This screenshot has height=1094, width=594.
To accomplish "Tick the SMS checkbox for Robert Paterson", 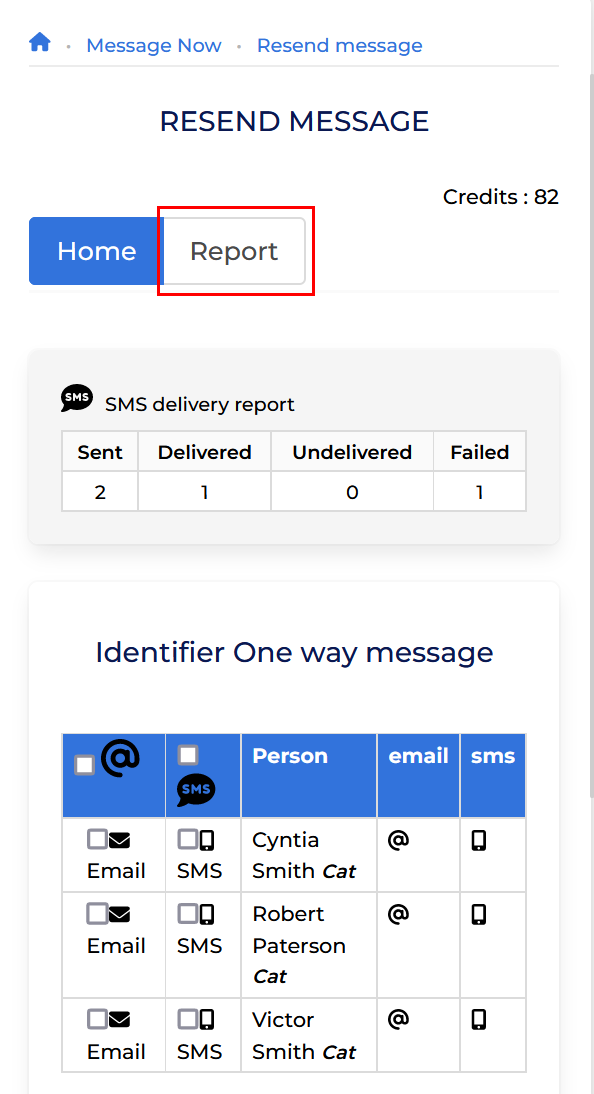I will tap(188, 914).
